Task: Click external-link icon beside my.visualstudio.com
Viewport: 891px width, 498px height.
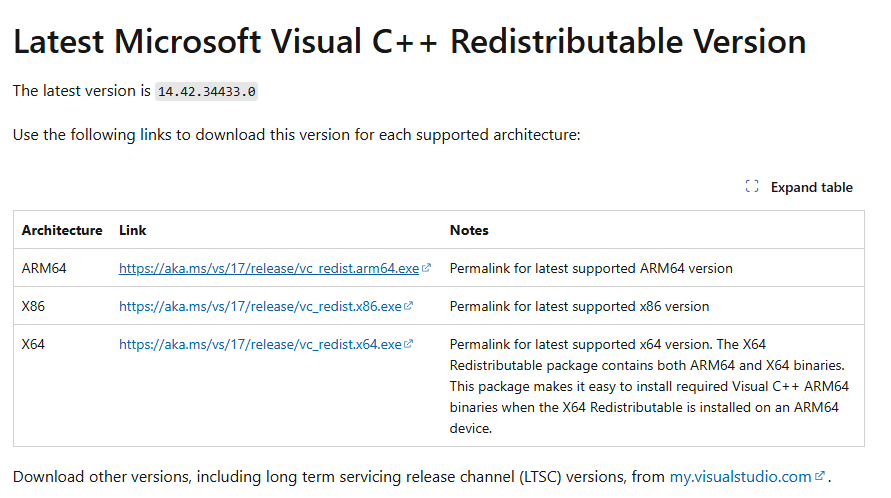Action: 820,477
